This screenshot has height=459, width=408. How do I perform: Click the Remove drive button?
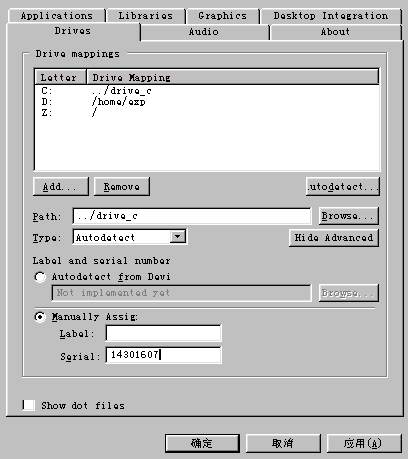tap(122, 186)
